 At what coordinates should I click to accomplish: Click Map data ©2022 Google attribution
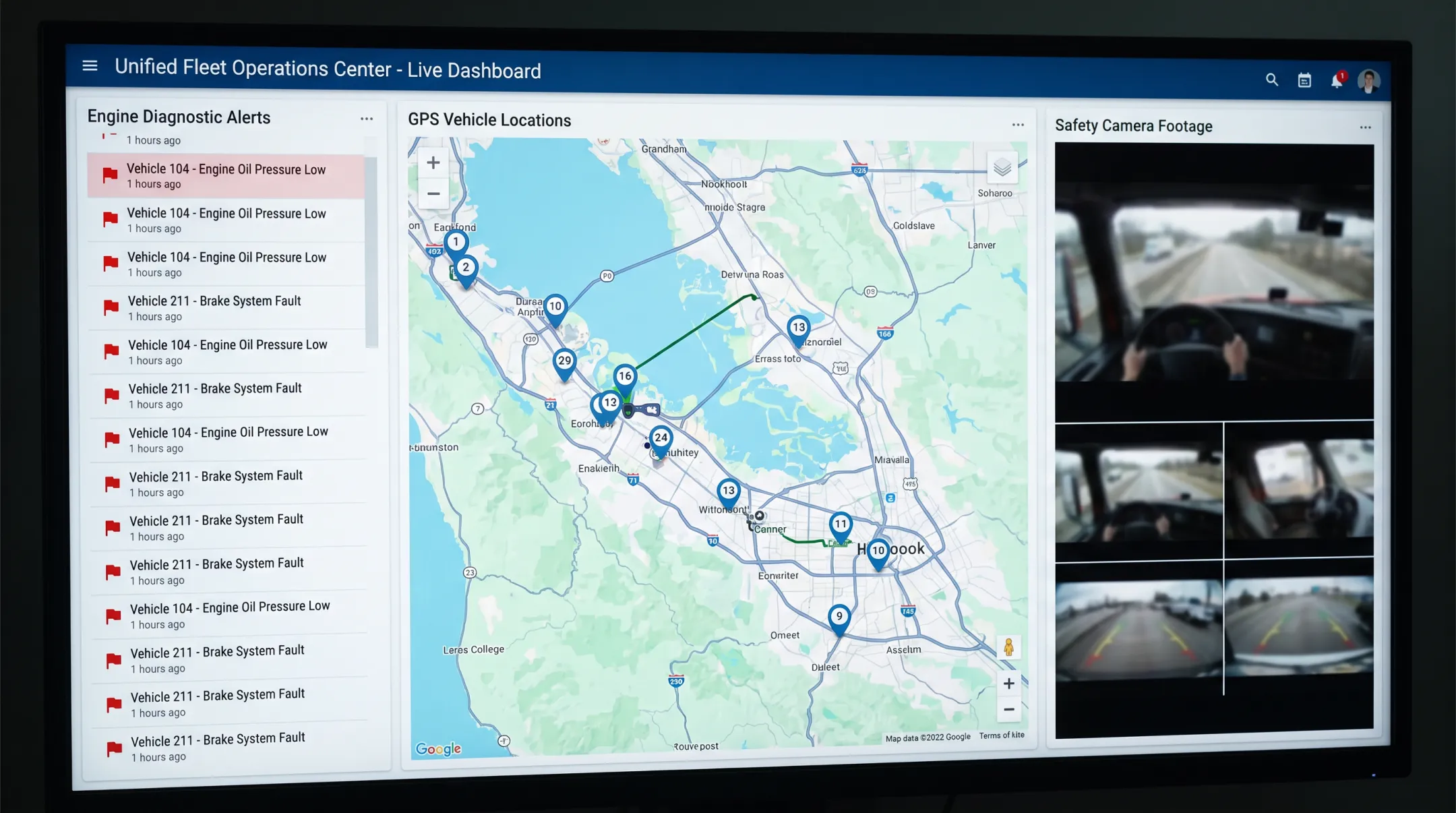(928, 738)
